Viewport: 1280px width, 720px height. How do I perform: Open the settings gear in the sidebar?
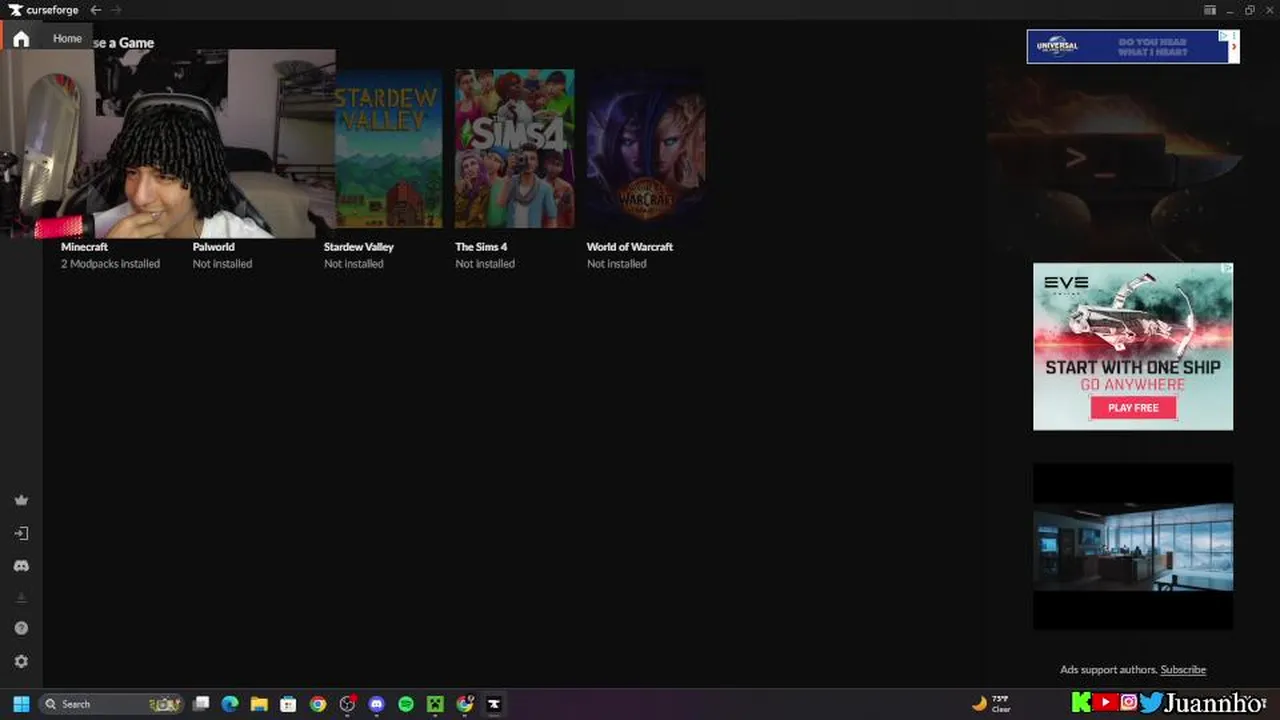(x=21, y=661)
